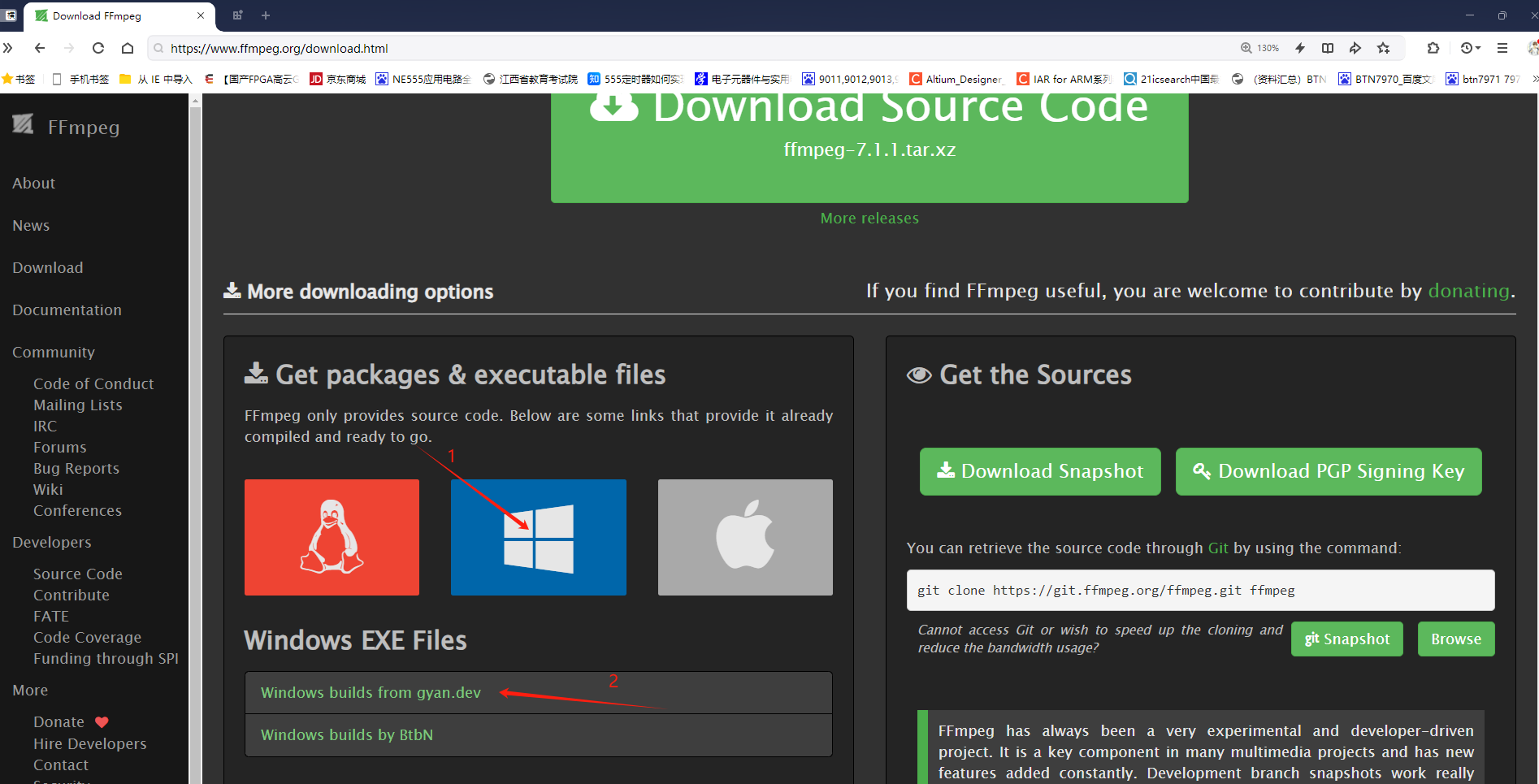Click Download Snapshot button
This screenshot has width=1539, height=784.
pos(1040,471)
